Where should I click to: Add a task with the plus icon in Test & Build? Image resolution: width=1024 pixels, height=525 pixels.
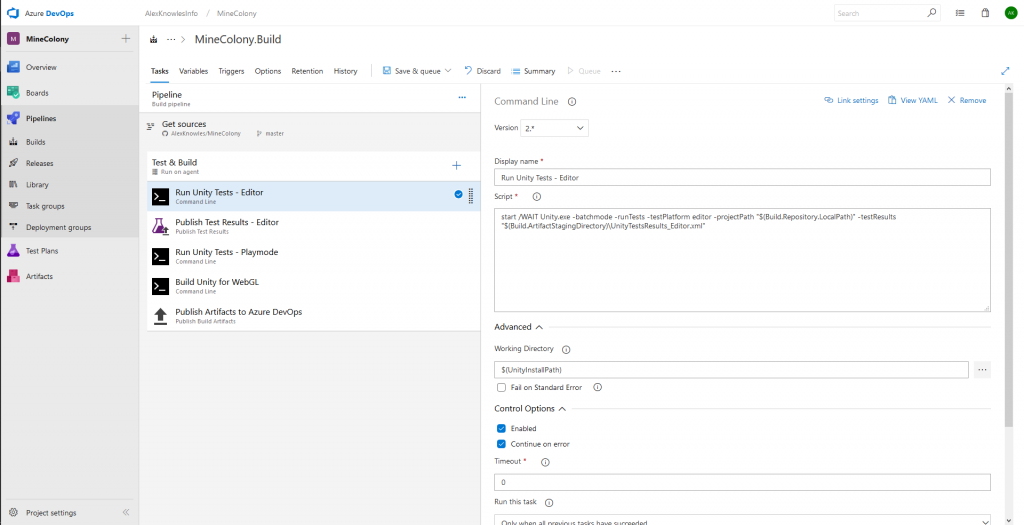point(457,165)
